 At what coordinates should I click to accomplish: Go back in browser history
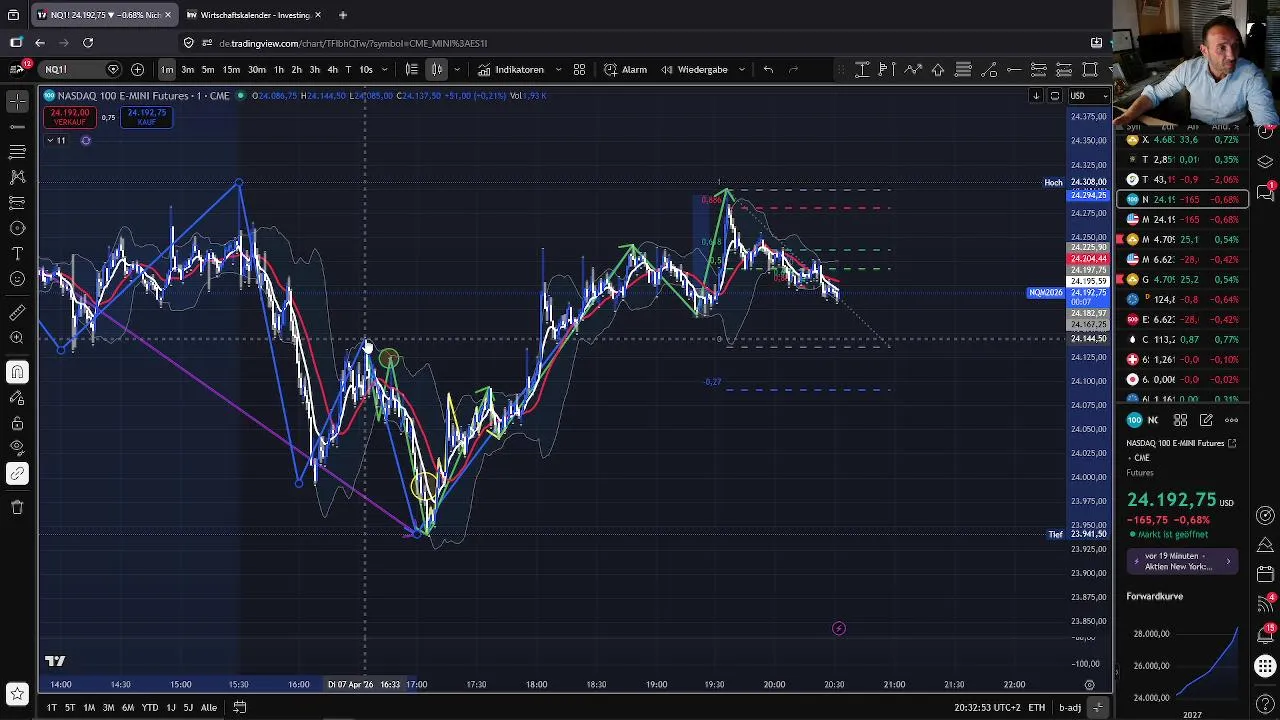pyautogui.click(x=39, y=43)
